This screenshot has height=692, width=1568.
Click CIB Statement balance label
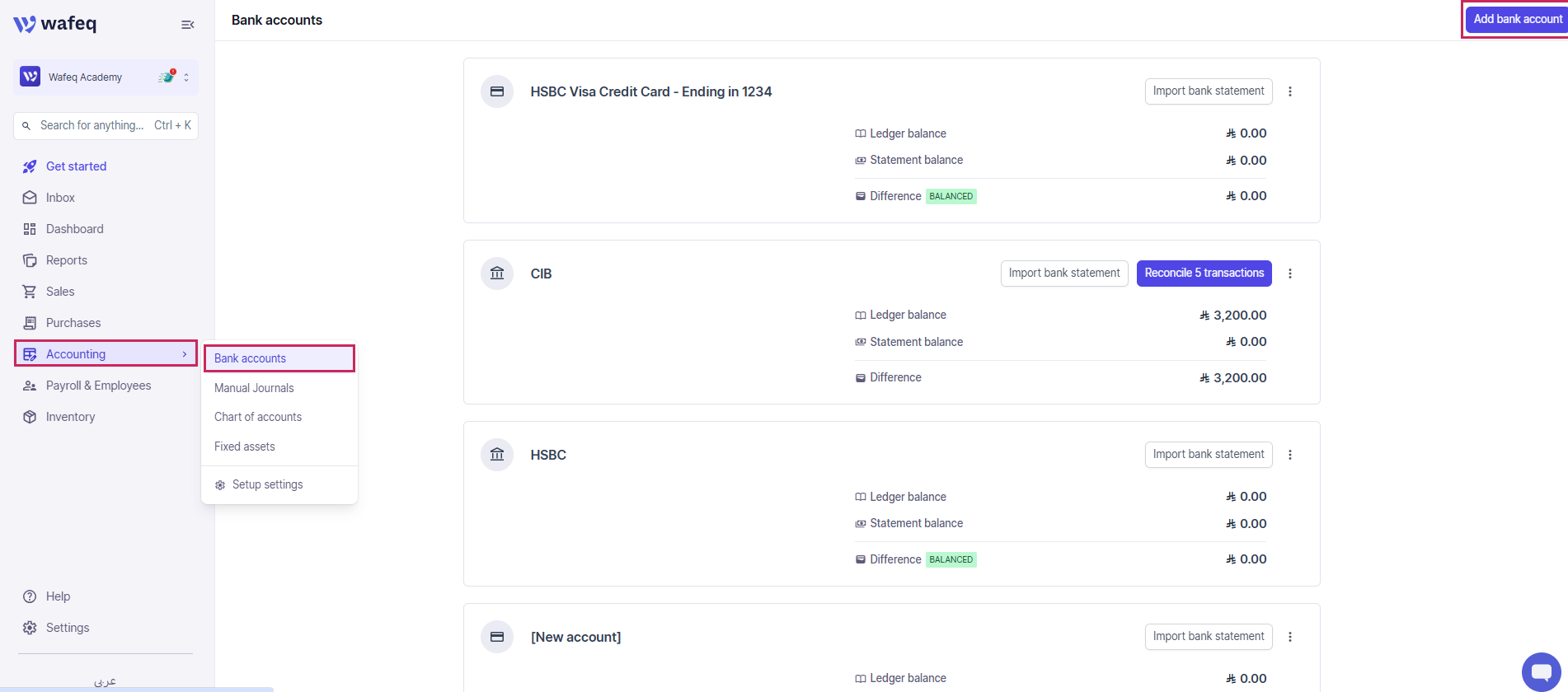coord(917,342)
